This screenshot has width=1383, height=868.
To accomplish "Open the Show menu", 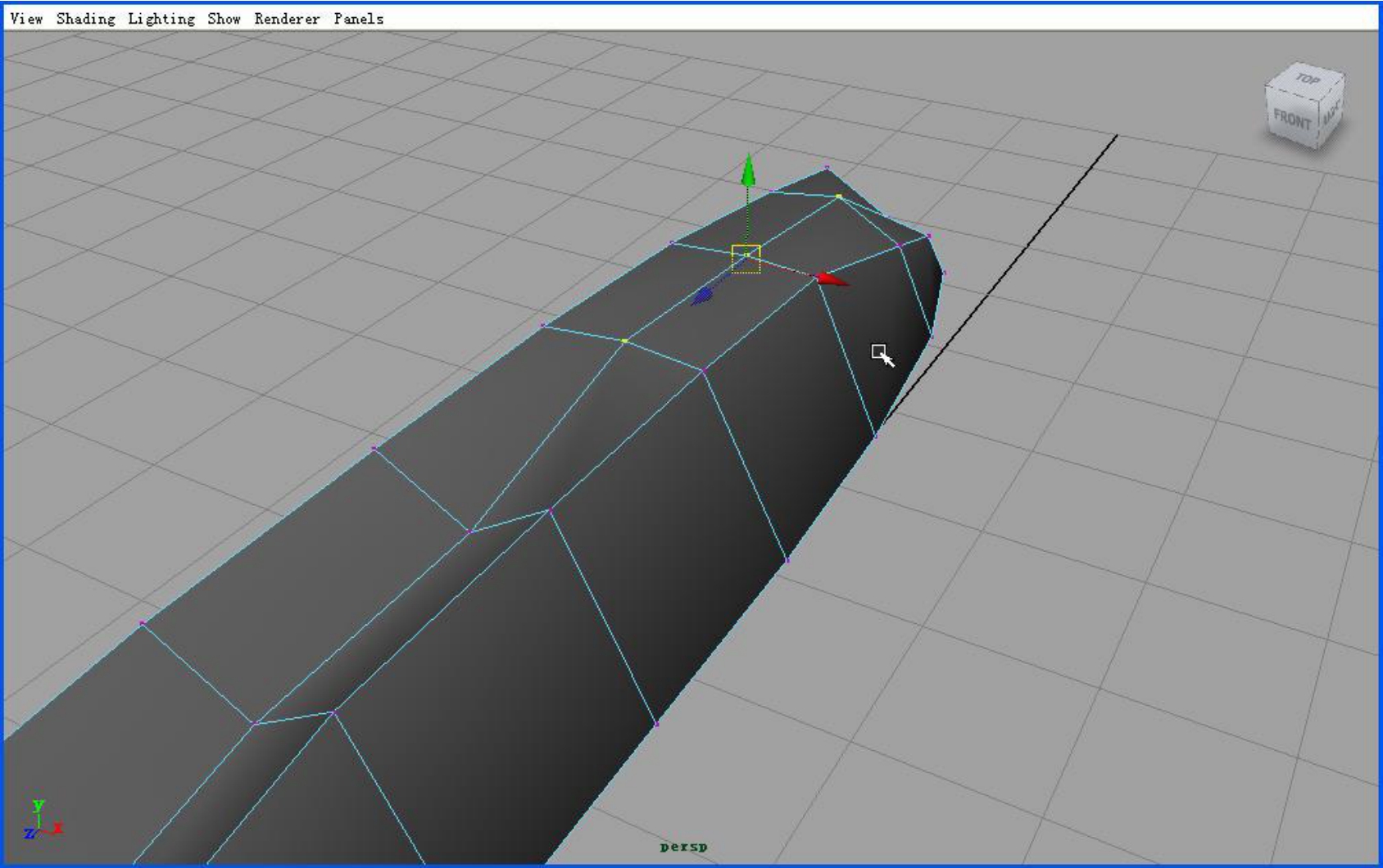I will point(224,18).
